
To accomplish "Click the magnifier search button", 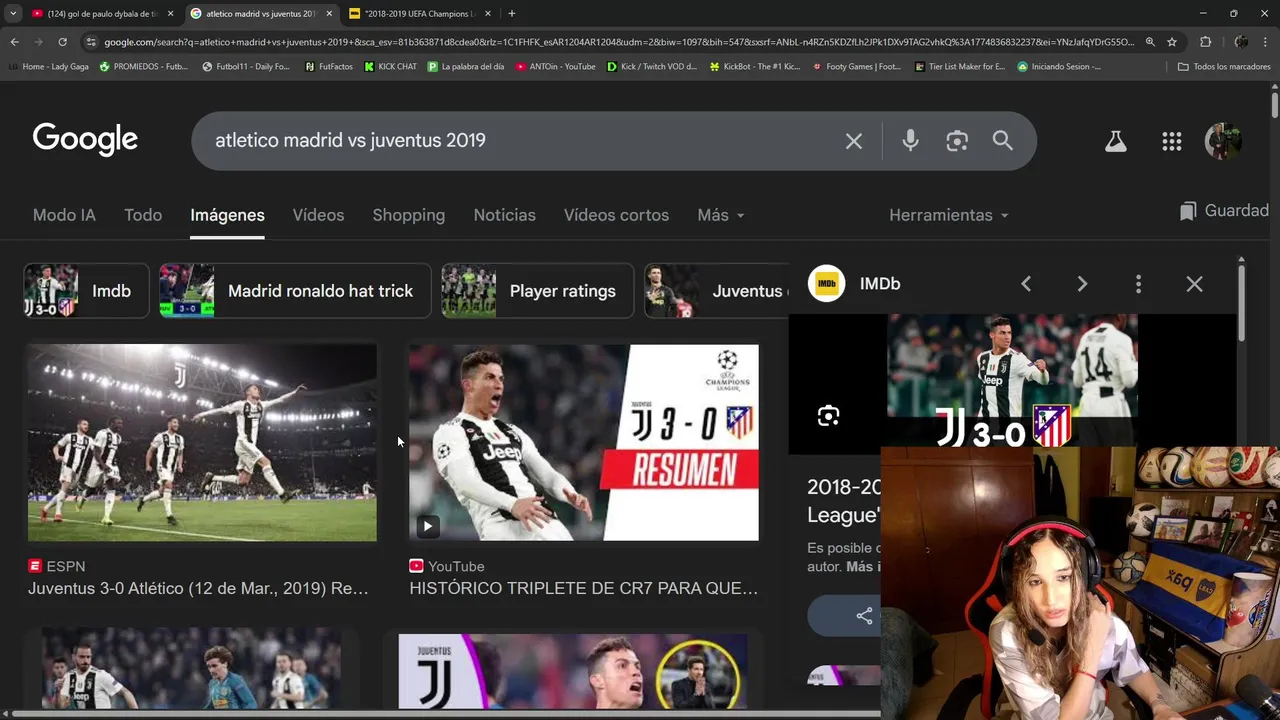I will [1003, 141].
